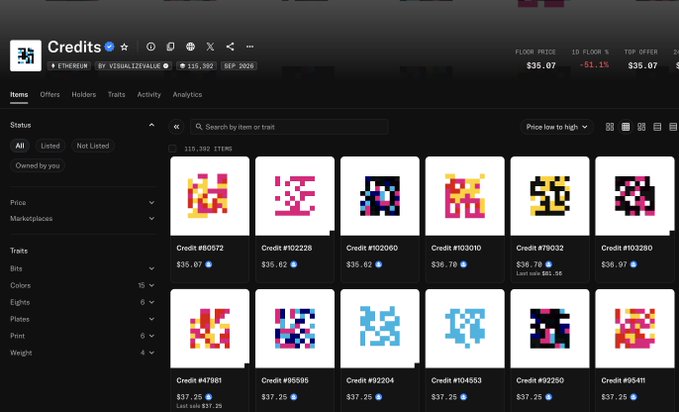Open the collection info icon
The width and height of the screenshot is (679, 412).
point(151,46)
